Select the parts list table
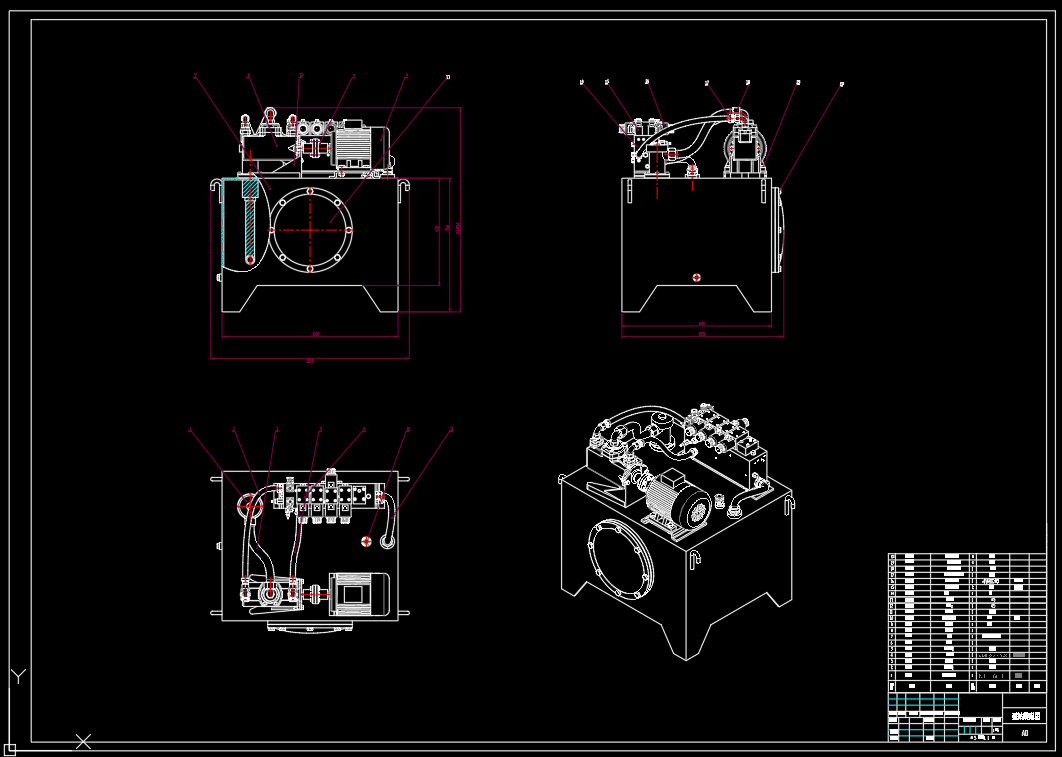This screenshot has height=757, width=1062. 967,623
